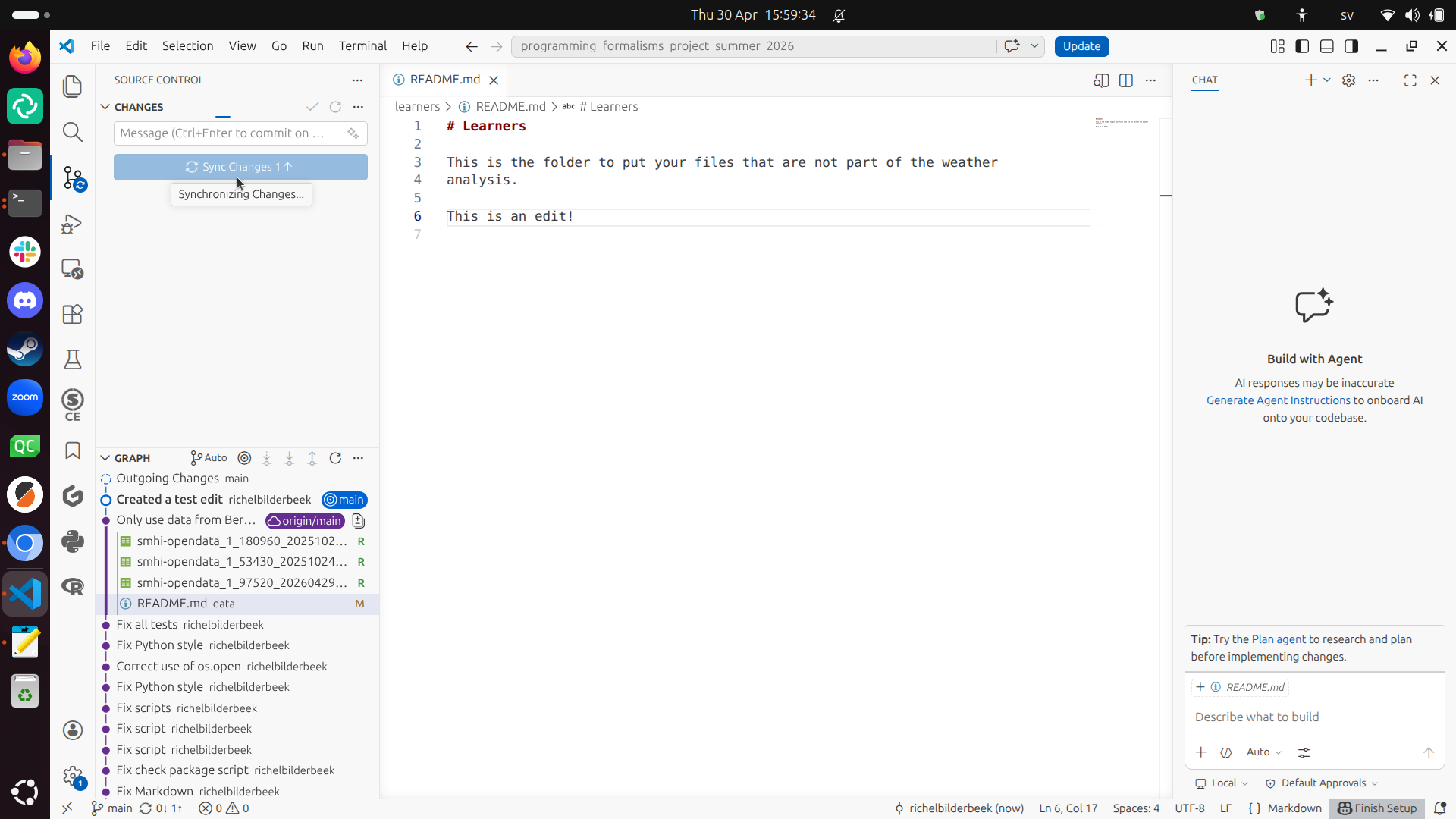1456x819 pixels.
Task: Refresh the Changes section
Action: [x=335, y=107]
